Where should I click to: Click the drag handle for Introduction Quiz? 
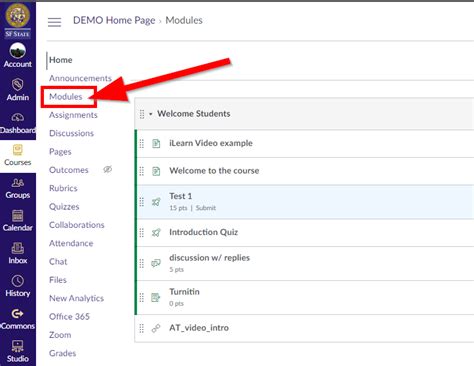[x=142, y=232]
